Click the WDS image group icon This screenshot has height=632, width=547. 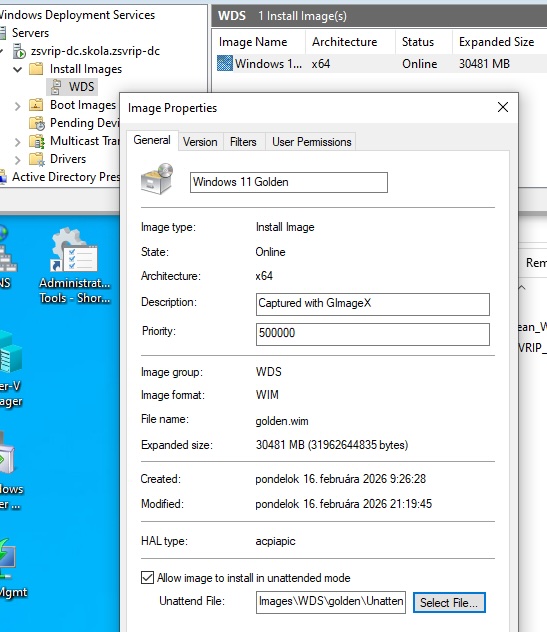tap(56, 87)
